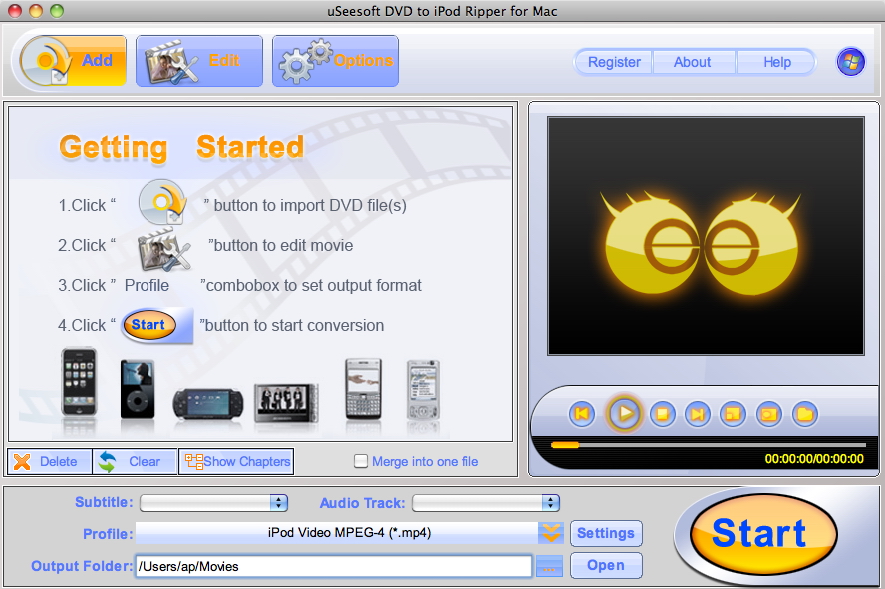885x589 pixels.
Task: Click the full screen square icon in player
Action: pyautogui.click(x=733, y=414)
